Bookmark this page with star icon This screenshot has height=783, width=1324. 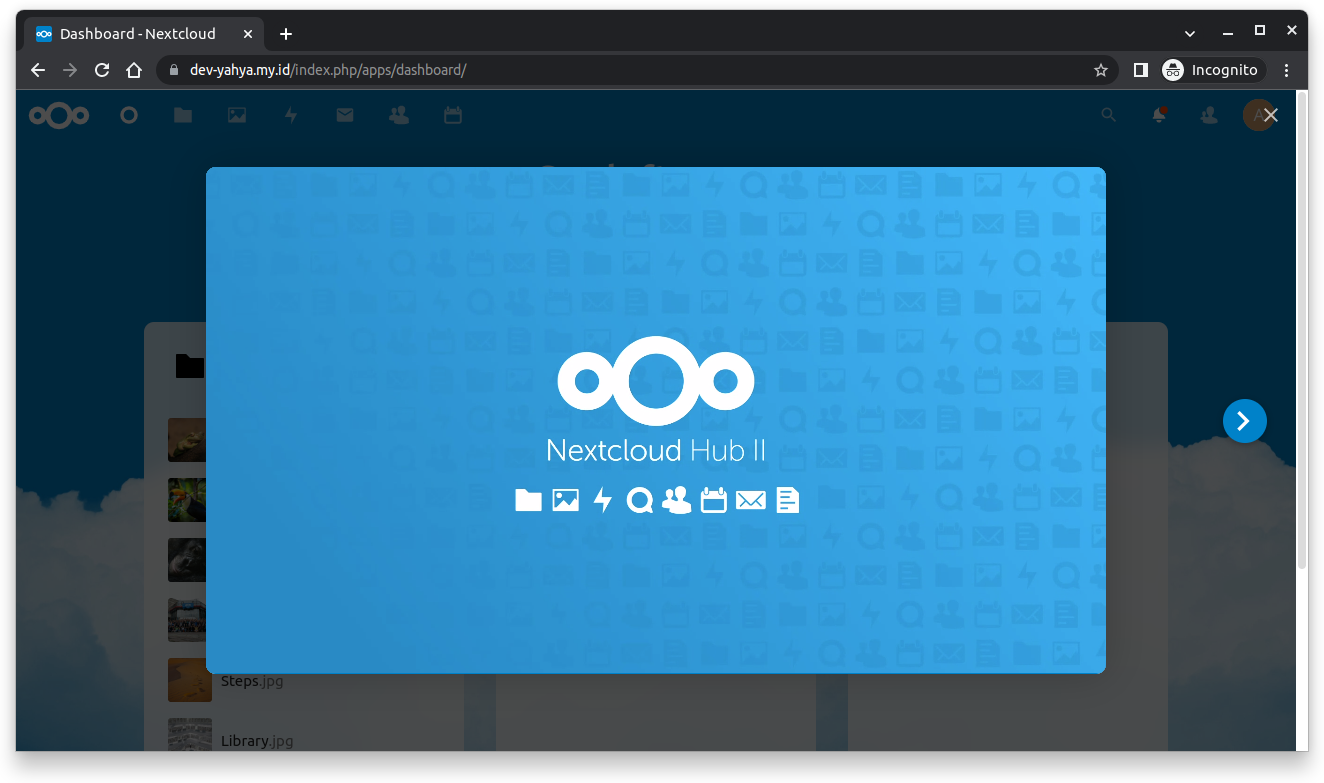1101,70
